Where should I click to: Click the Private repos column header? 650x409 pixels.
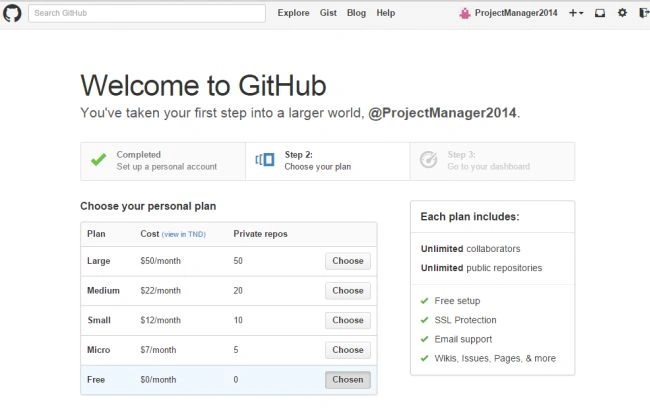tap(260, 234)
